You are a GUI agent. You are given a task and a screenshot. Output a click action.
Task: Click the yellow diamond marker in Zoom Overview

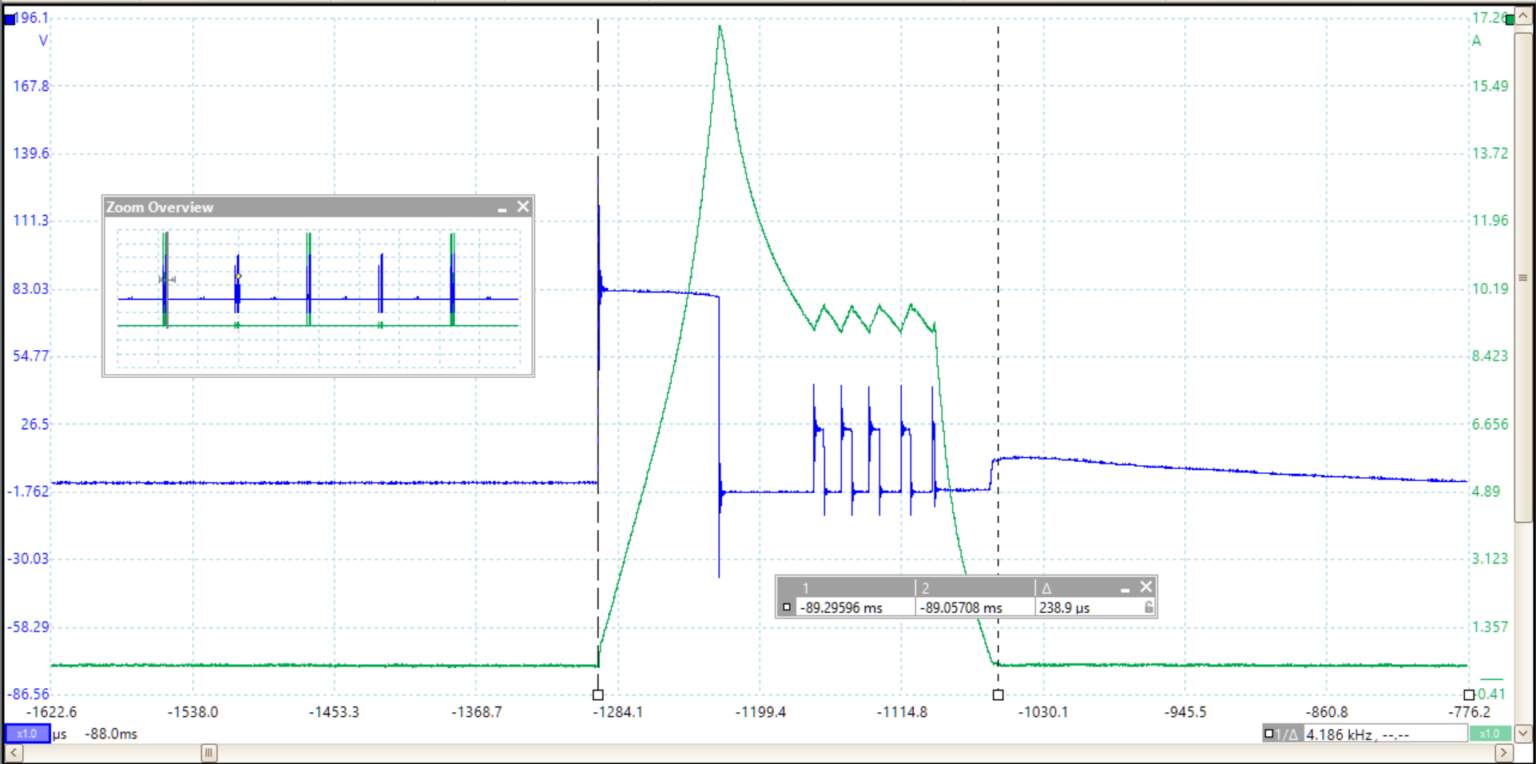pyautogui.click(x=237, y=275)
